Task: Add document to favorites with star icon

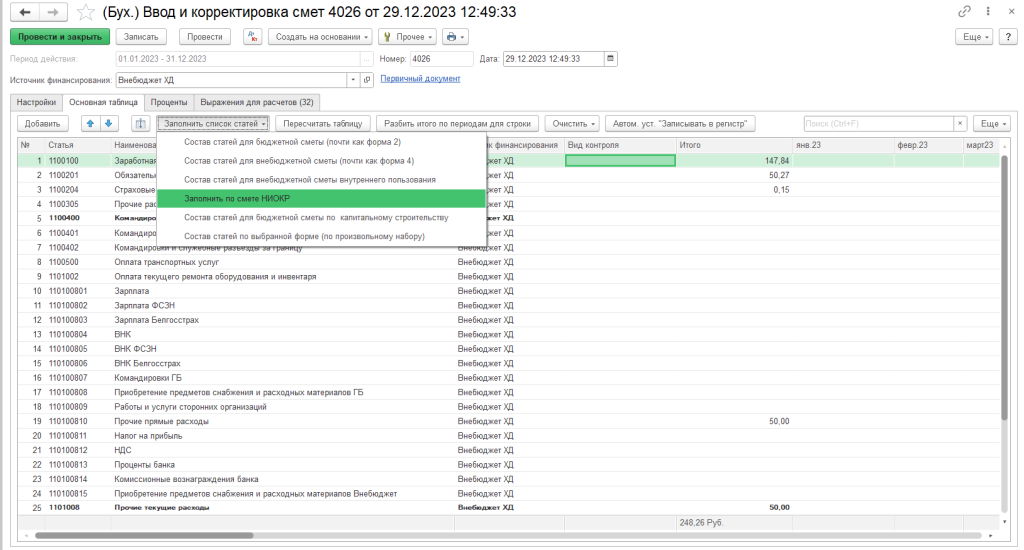Action: [87, 12]
